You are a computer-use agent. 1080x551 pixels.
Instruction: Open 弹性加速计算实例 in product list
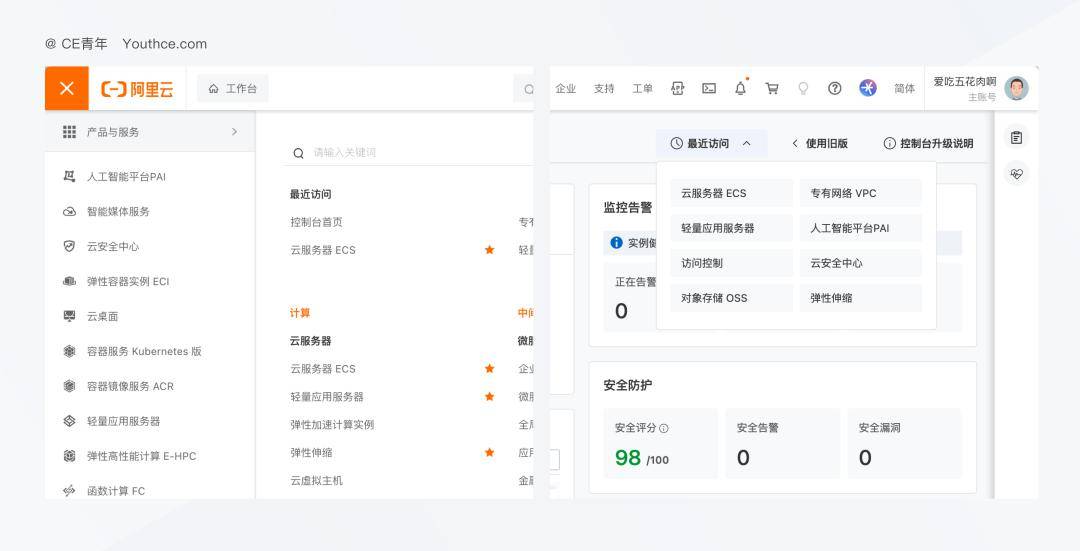(332, 424)
